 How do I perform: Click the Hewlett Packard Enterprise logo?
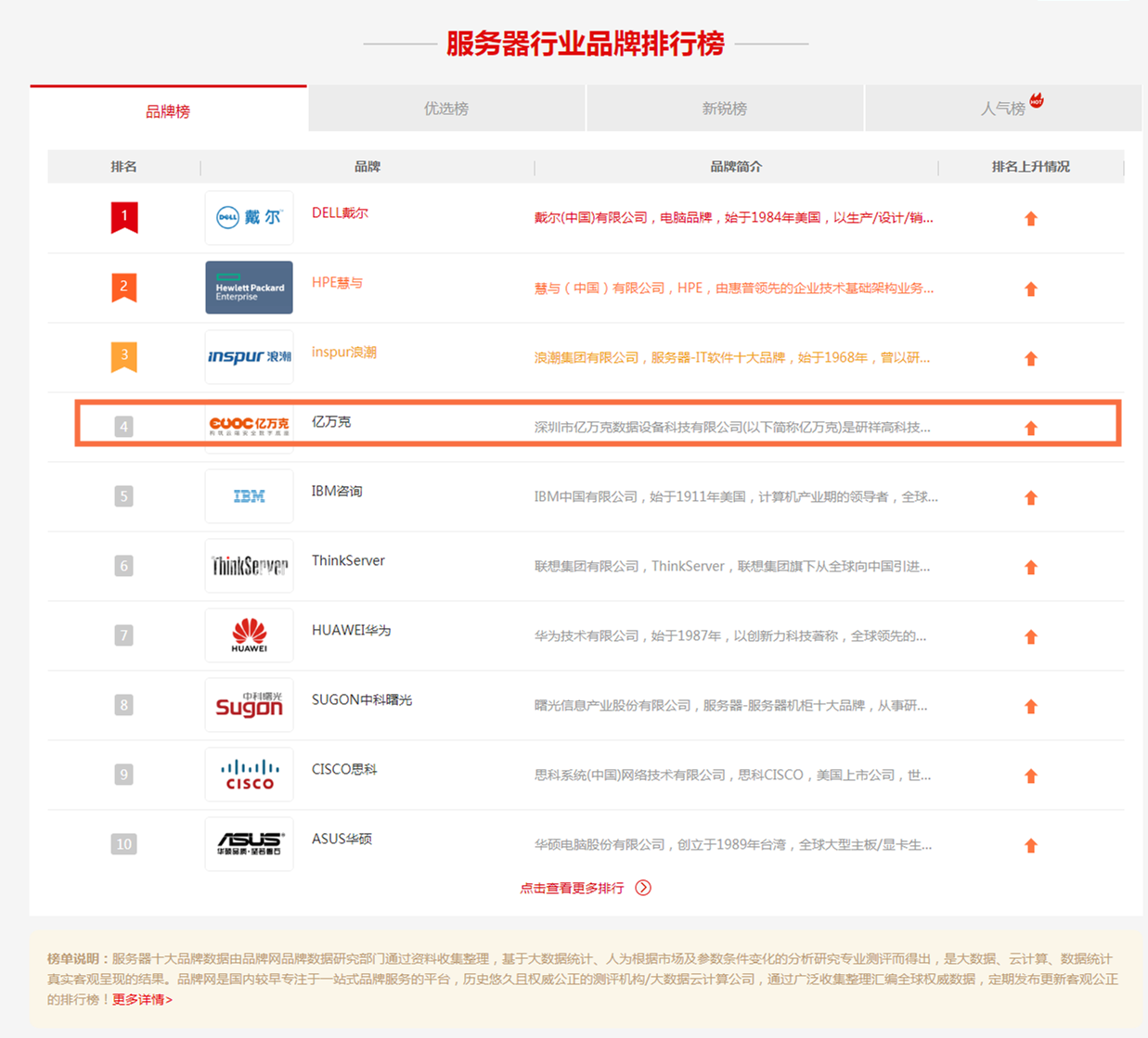point(249,288)
